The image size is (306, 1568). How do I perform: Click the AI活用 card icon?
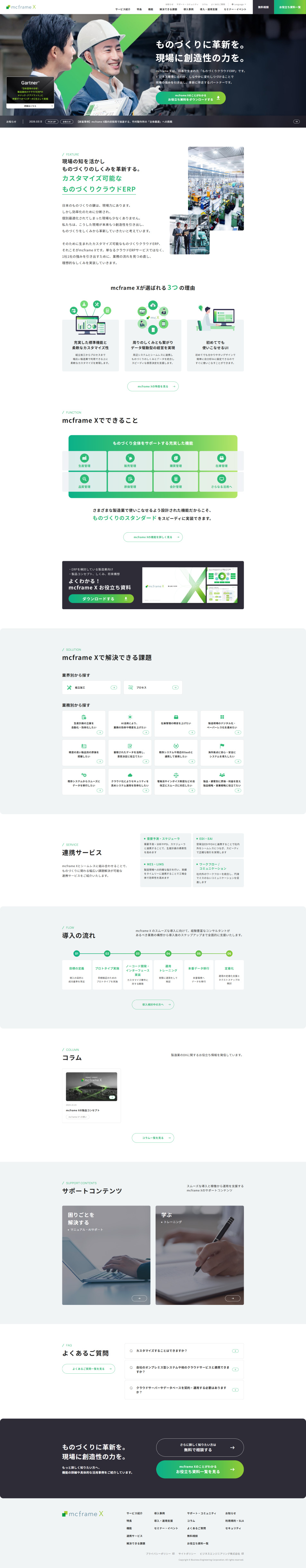130,717
